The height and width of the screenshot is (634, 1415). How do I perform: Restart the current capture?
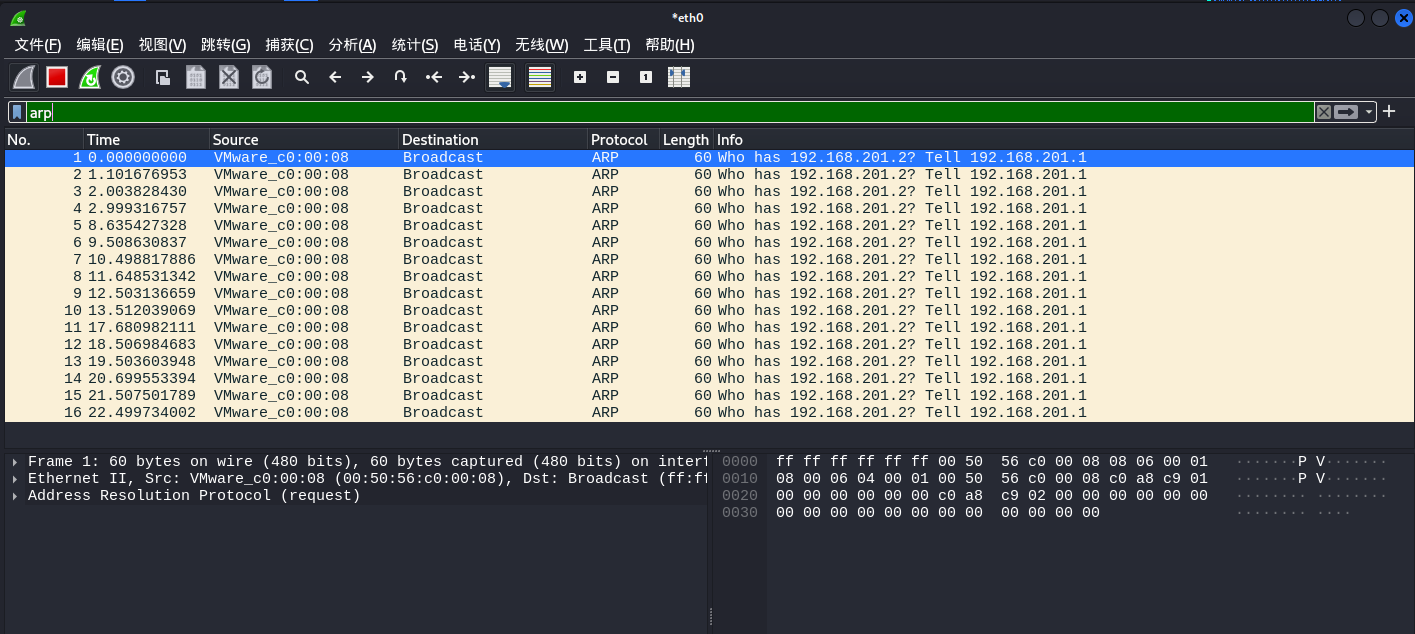pyautogui.click(x=90, y=77)
